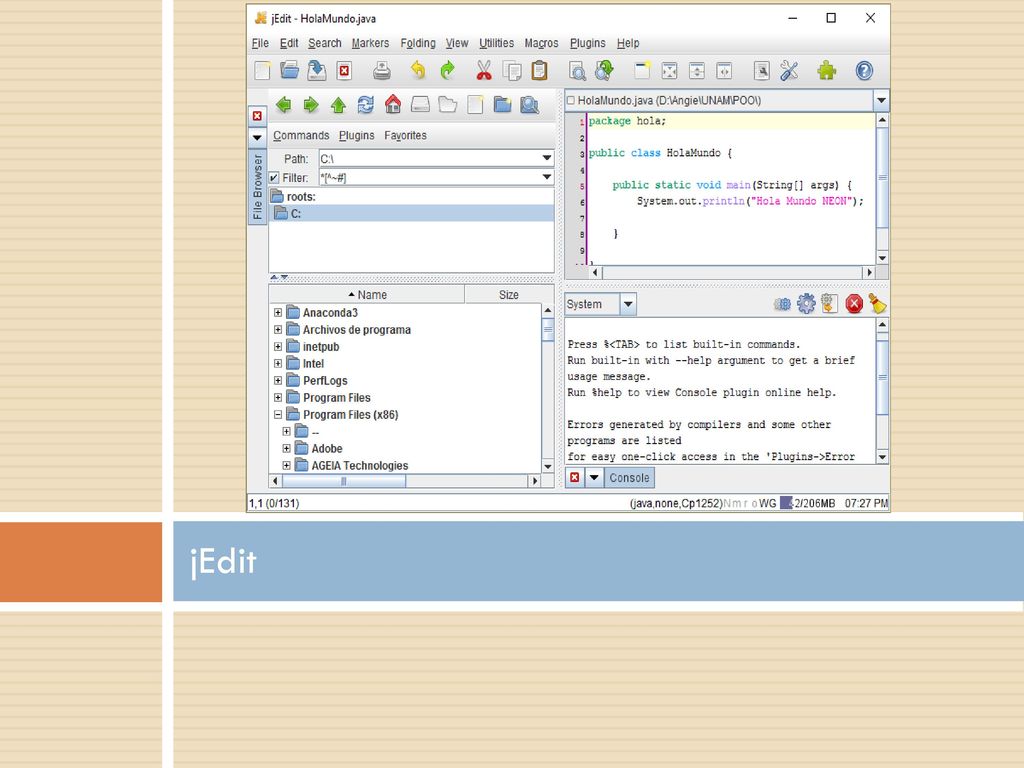Open the file browser Commands menu
This screenshot has height=768, width=1024.
(x=301, y=135)
